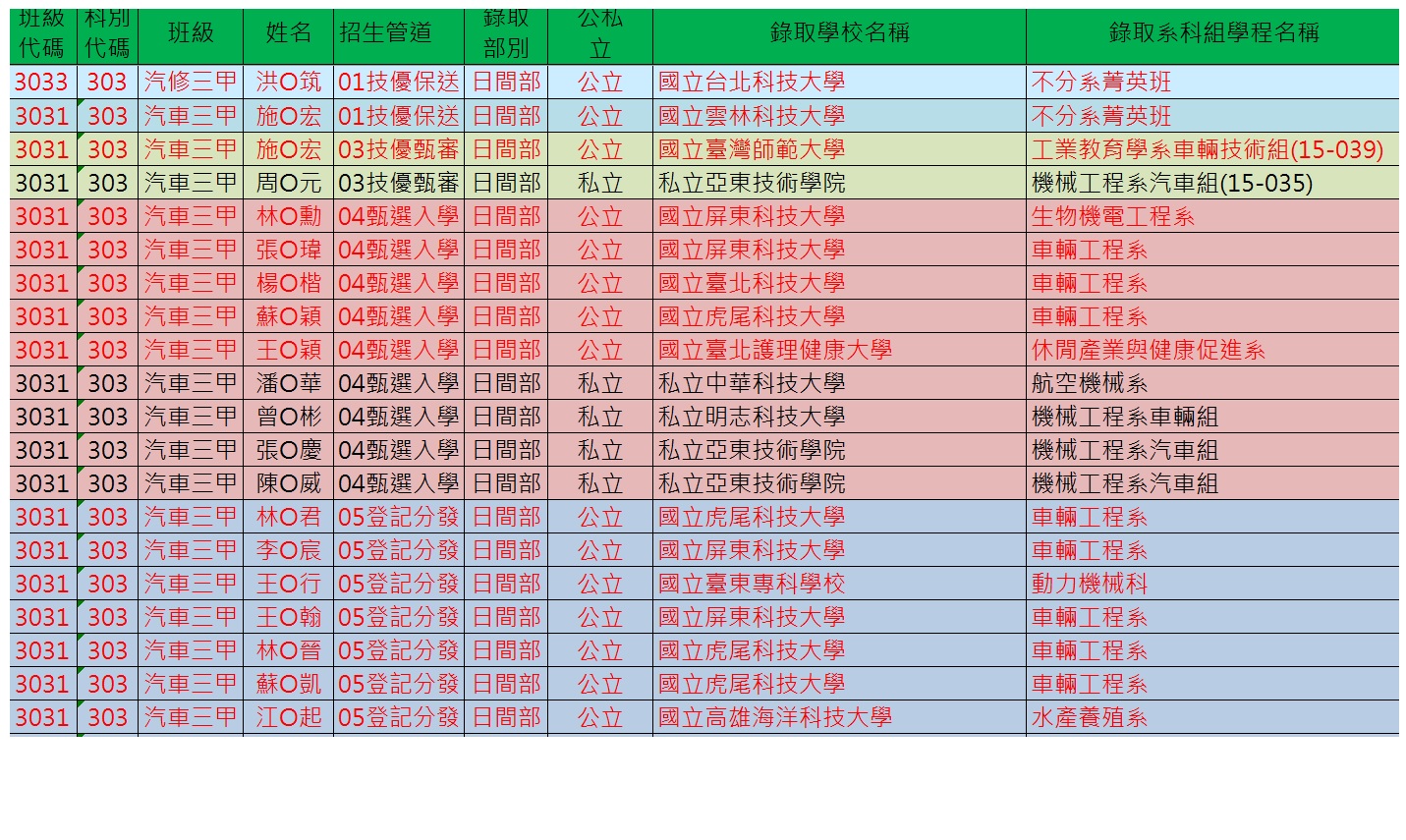Click the 動力機械科 department cell
This screenshot has width=1406, height=840.
(x=1090, y=584)
